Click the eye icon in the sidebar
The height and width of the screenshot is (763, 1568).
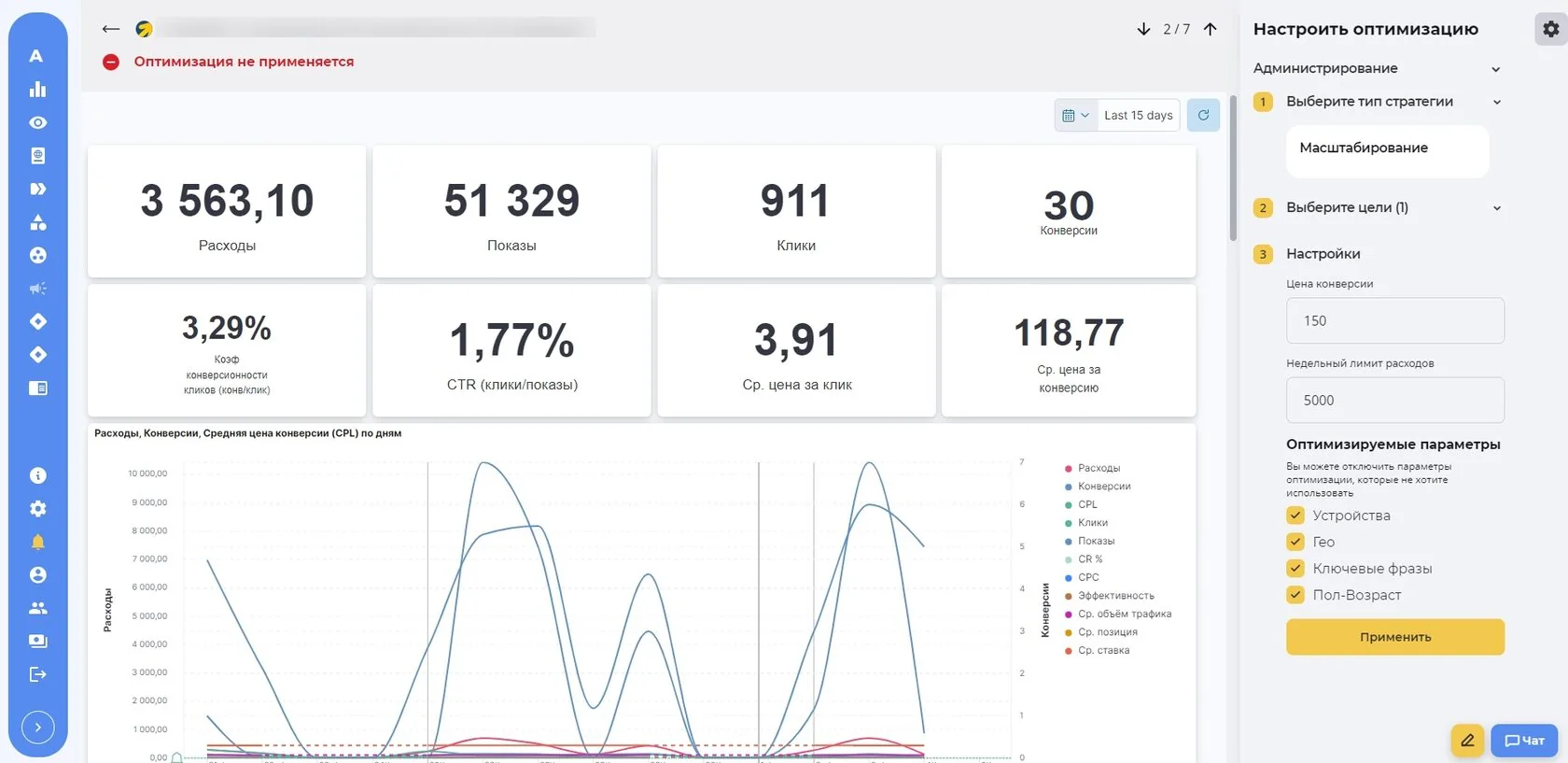[37, 122]
